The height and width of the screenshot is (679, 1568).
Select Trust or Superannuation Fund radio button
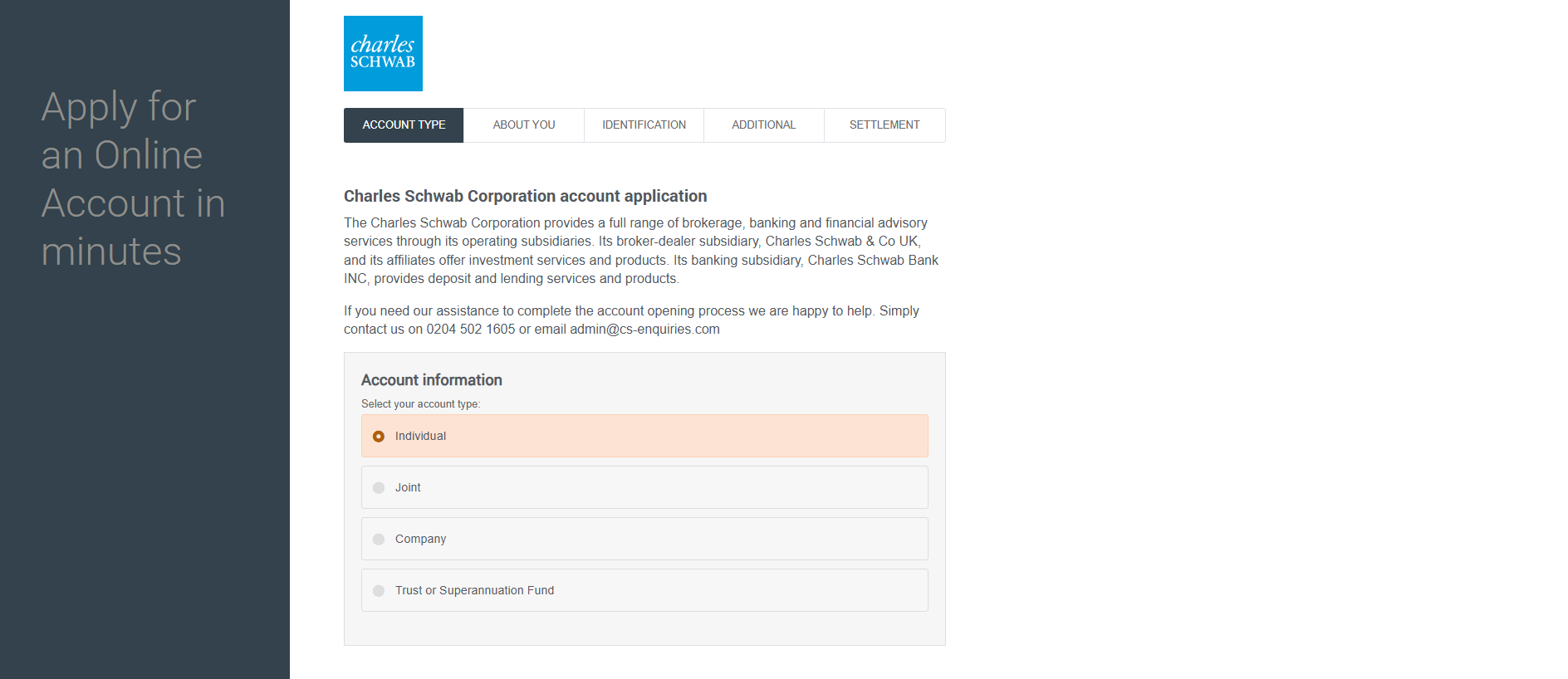[379, 591]
